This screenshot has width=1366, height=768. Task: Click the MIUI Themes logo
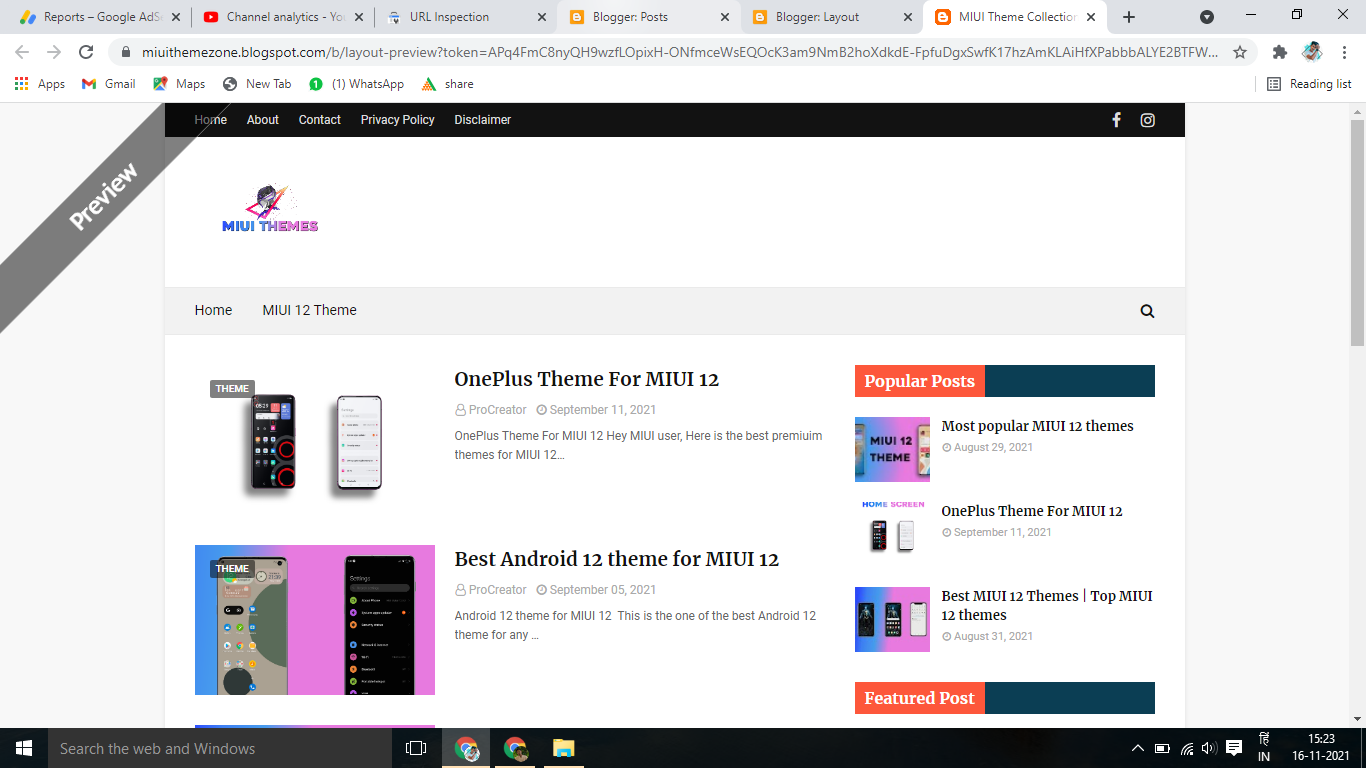coord(270,210)
